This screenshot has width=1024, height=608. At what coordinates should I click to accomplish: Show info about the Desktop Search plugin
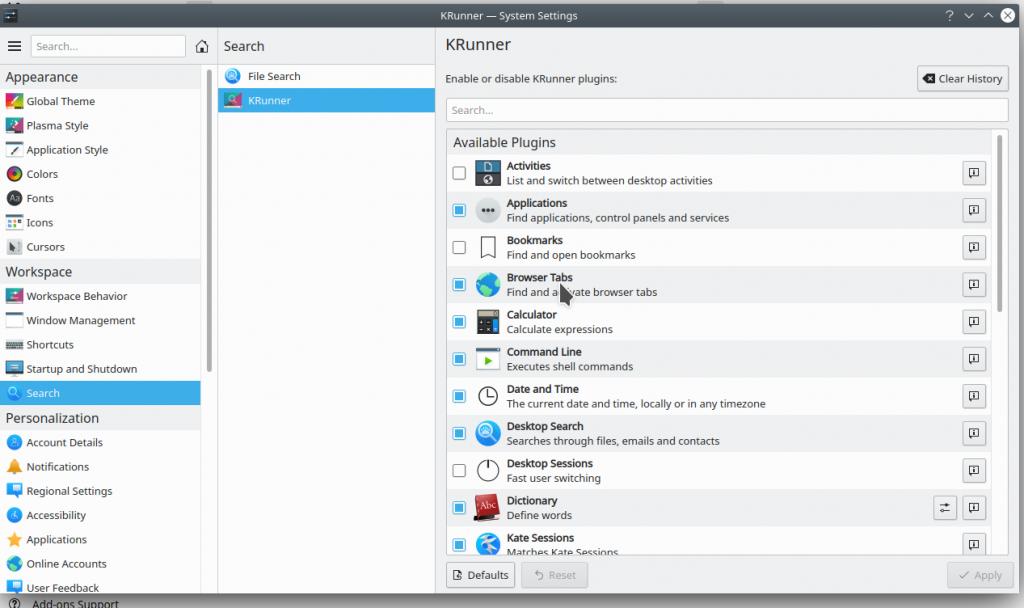pos(974,433)
